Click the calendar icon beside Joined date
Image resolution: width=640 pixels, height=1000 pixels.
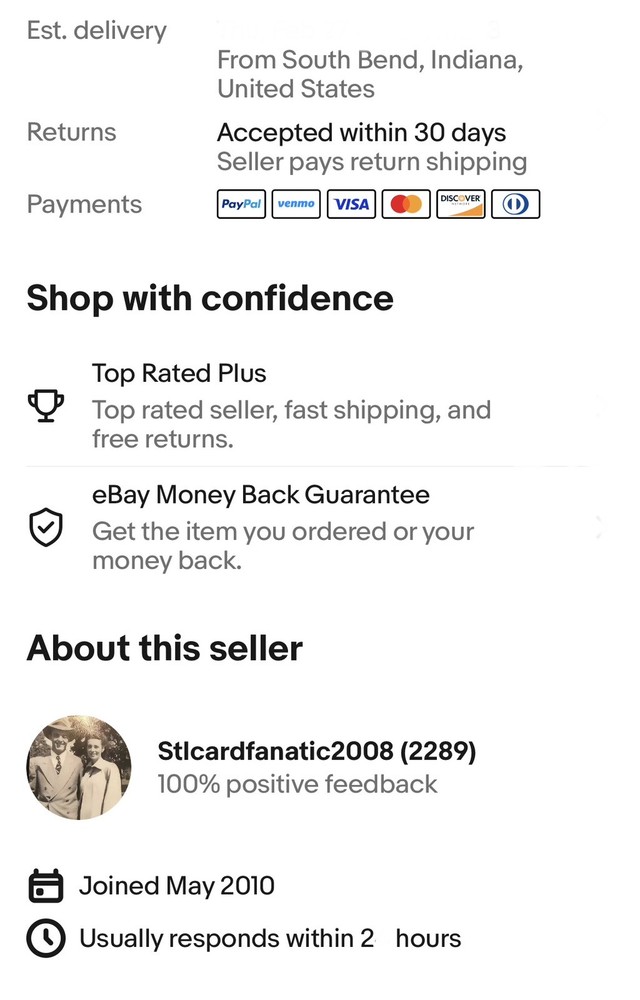44,886
